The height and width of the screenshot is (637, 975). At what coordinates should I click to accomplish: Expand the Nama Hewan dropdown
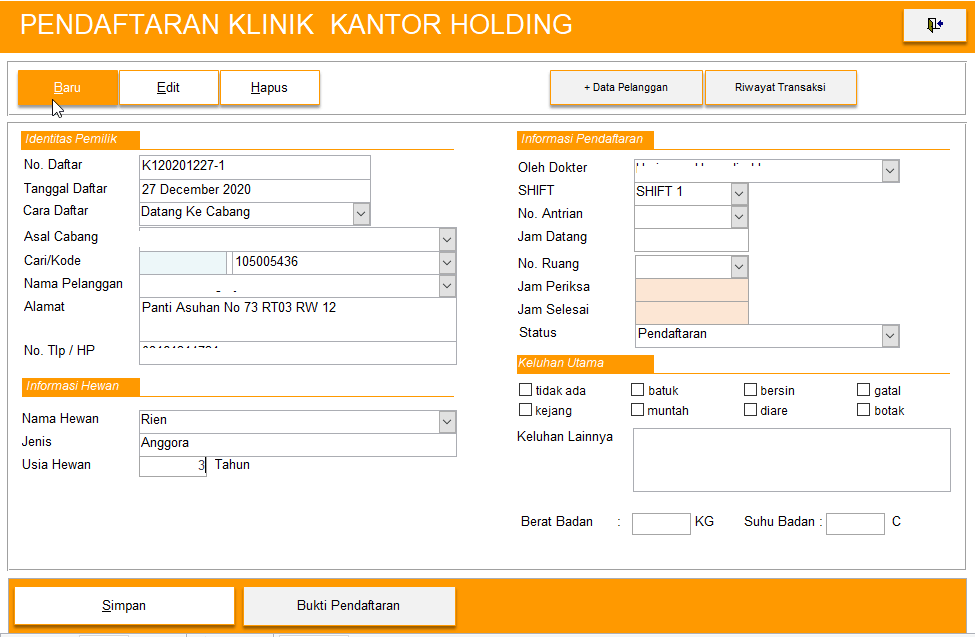[x=447, y=422]
